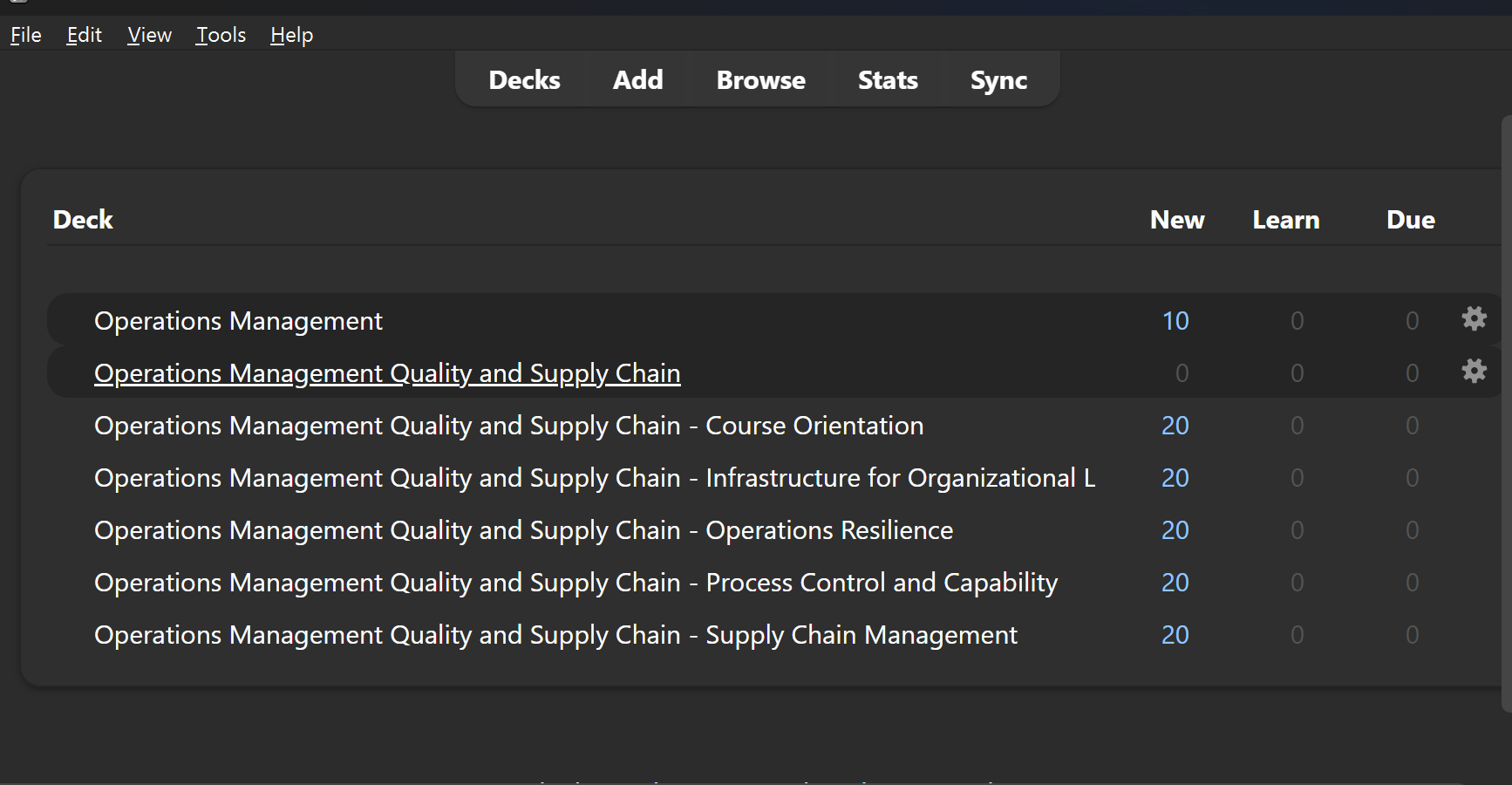Open the View menu
This screenshot has height=785, width=1512.
click(149, 35)
